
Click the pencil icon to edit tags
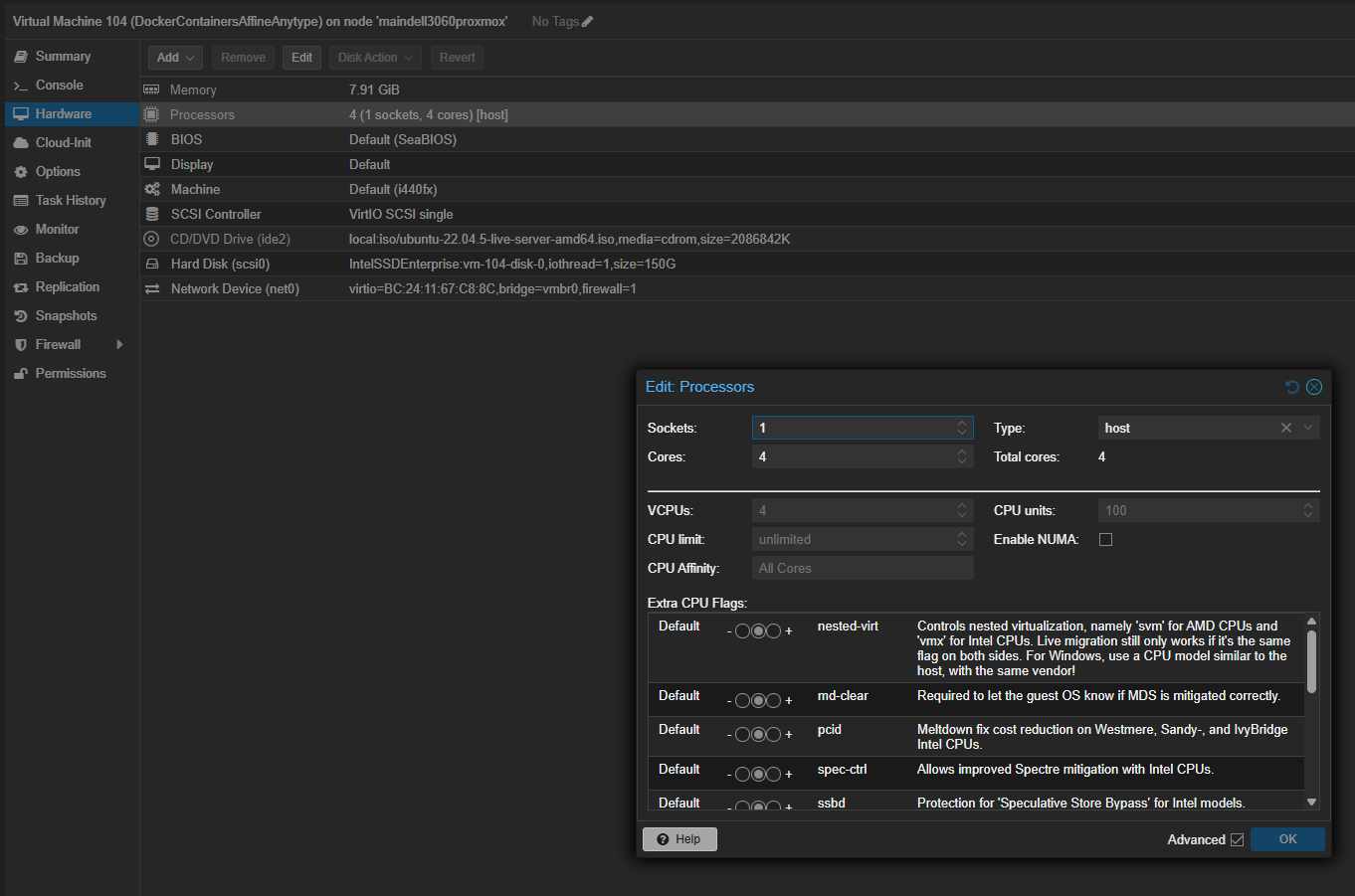point(587,21)
